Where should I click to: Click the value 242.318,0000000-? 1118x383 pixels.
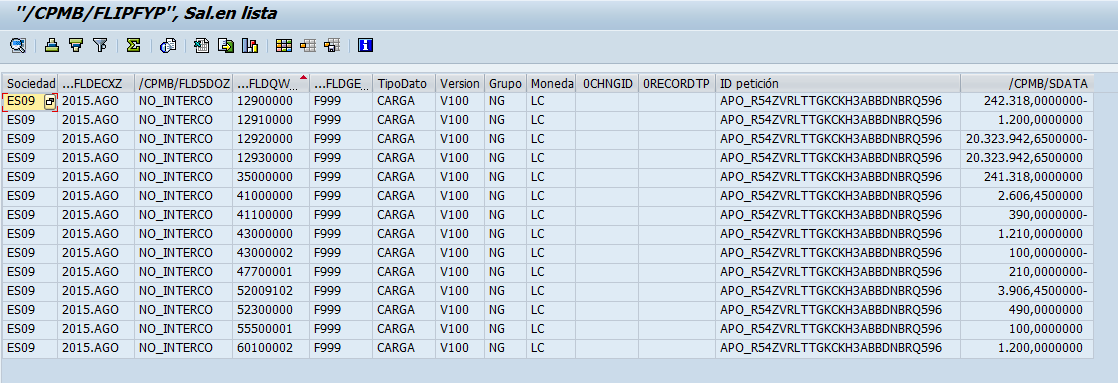coord(1035,102)
